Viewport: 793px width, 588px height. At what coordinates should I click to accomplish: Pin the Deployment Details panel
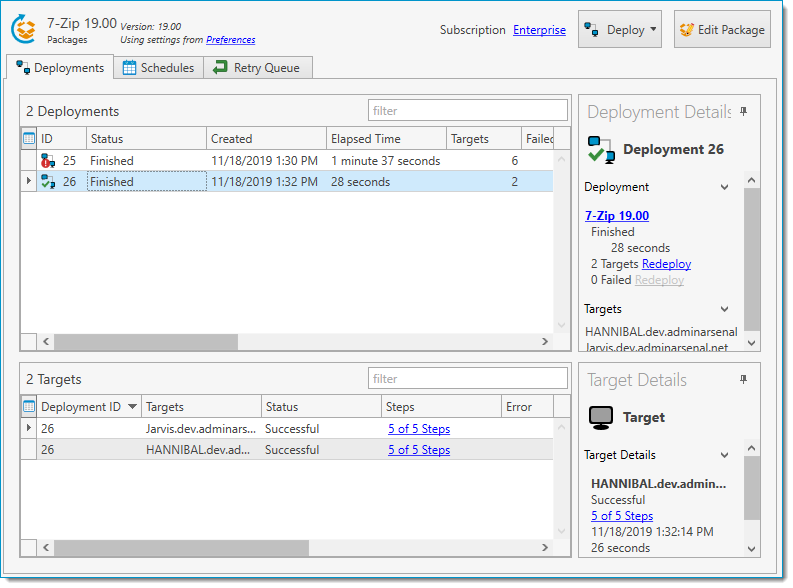743,112
